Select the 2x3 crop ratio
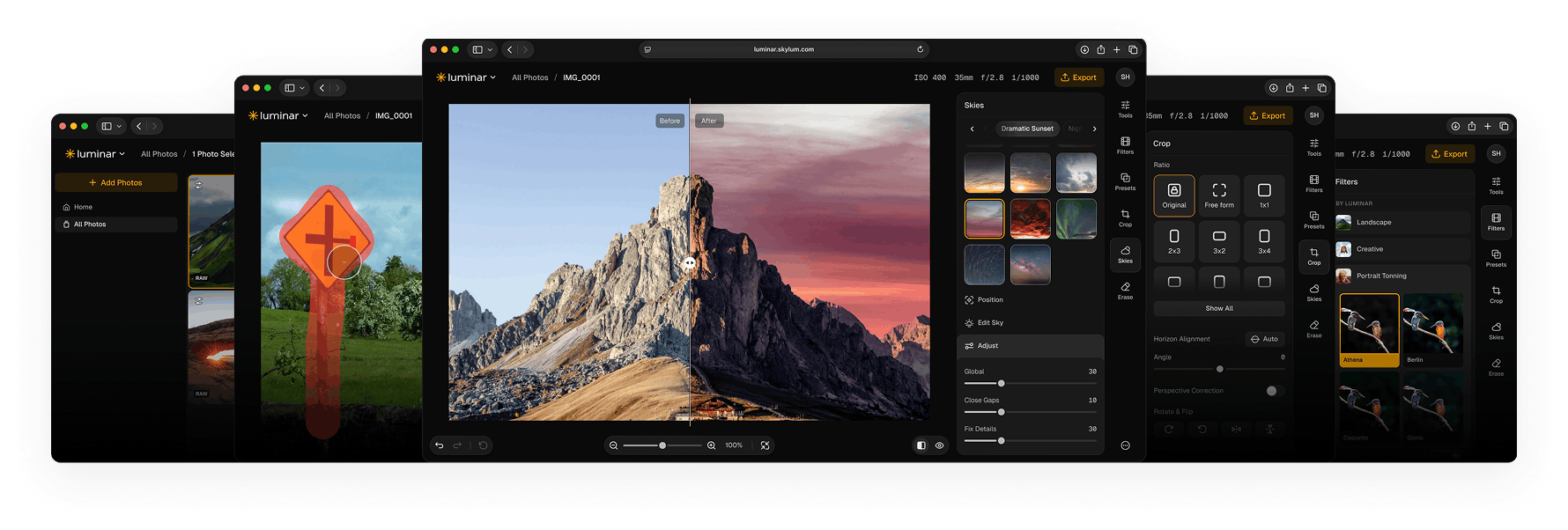1568x530 pixels. (x=1174, y=241)
